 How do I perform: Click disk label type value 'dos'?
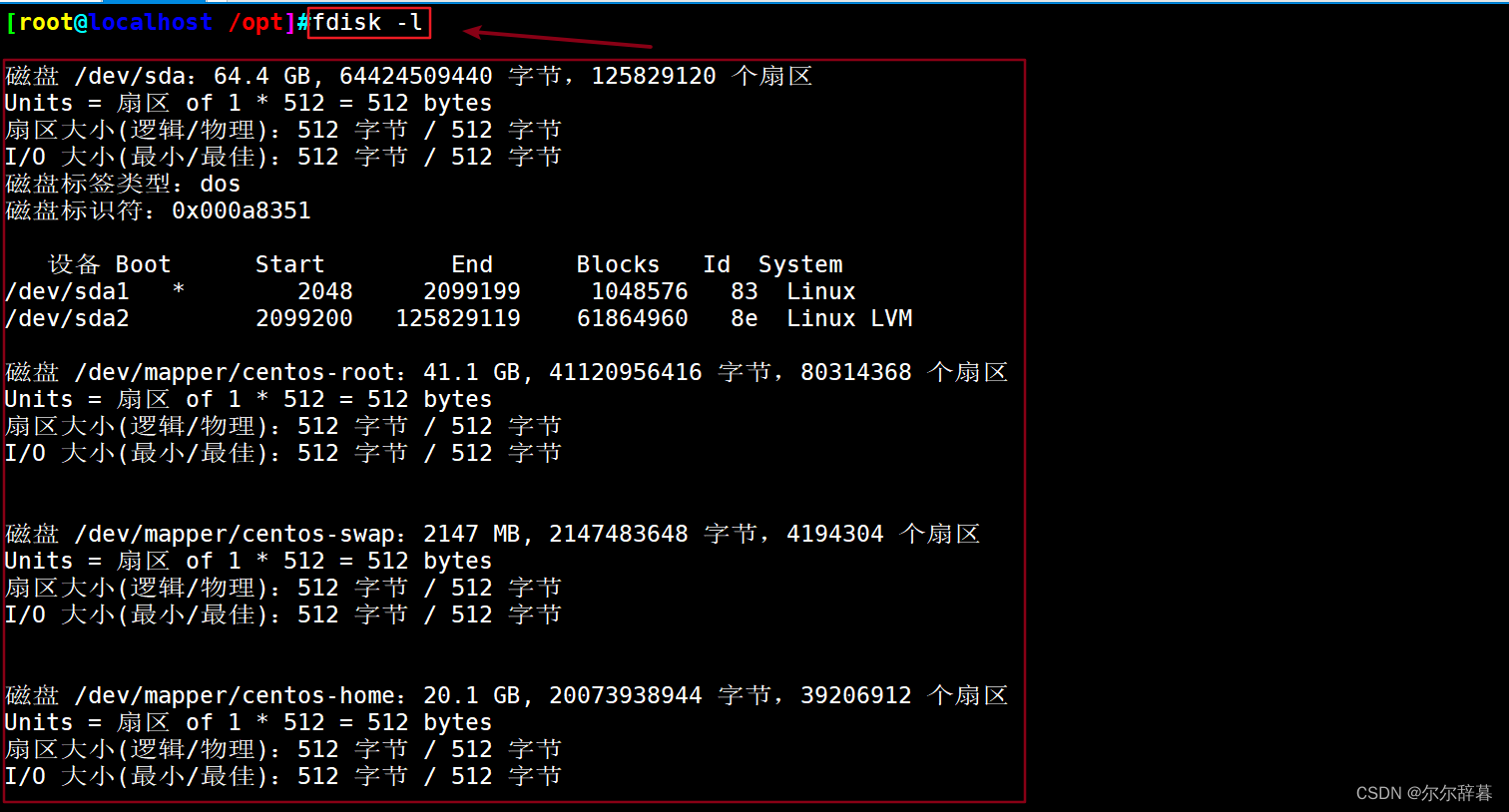click(220, 184)
